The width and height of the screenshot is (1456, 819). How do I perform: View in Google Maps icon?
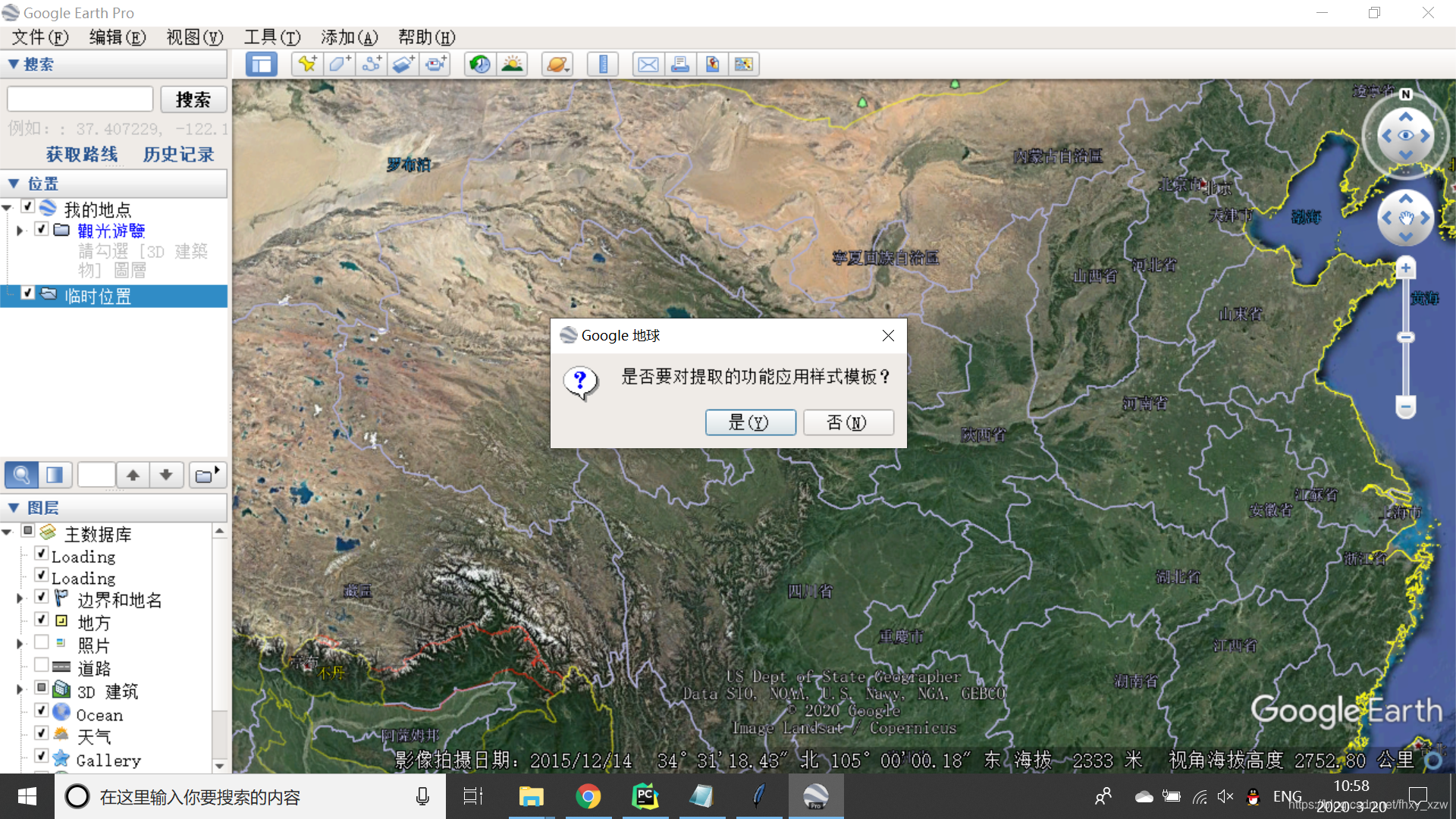pos(744,64)
